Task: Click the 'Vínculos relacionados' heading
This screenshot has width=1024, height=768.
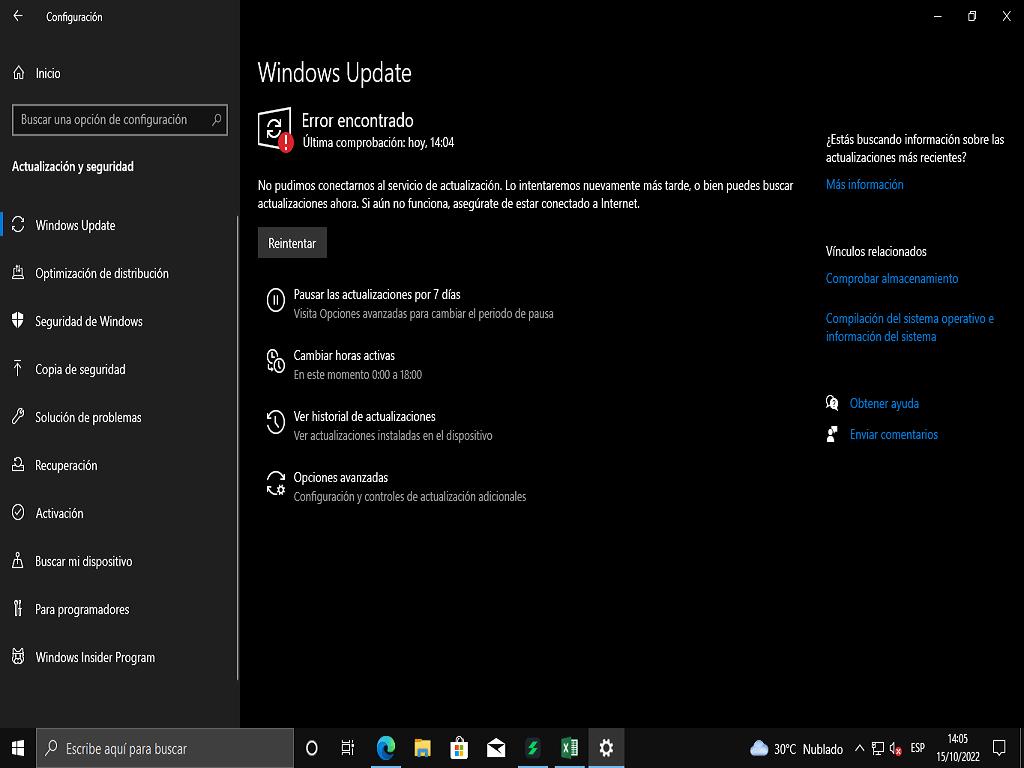Action: point(876,251)
